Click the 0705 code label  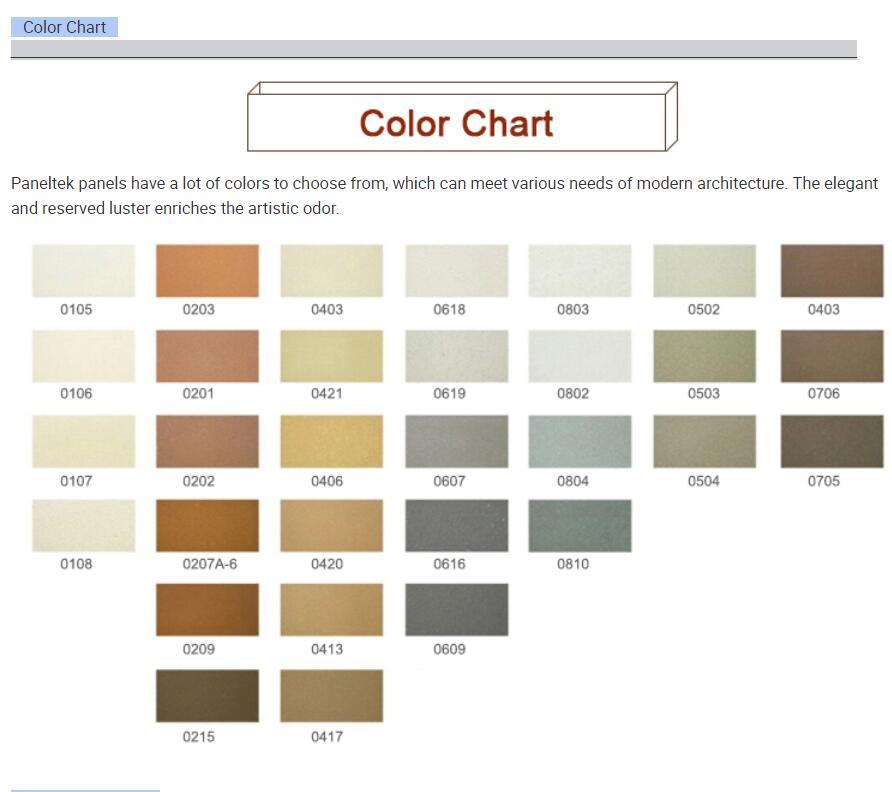coord(824,481)
